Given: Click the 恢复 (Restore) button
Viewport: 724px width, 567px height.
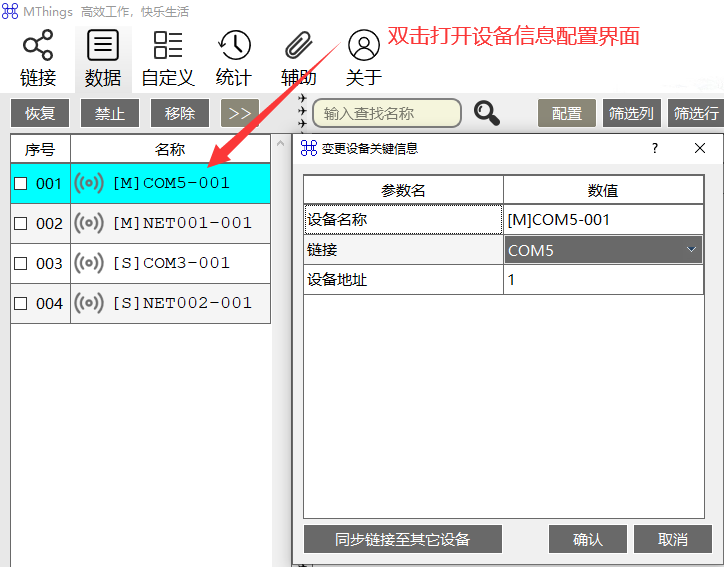Looking at the screenshot, I should click(40, 113).
